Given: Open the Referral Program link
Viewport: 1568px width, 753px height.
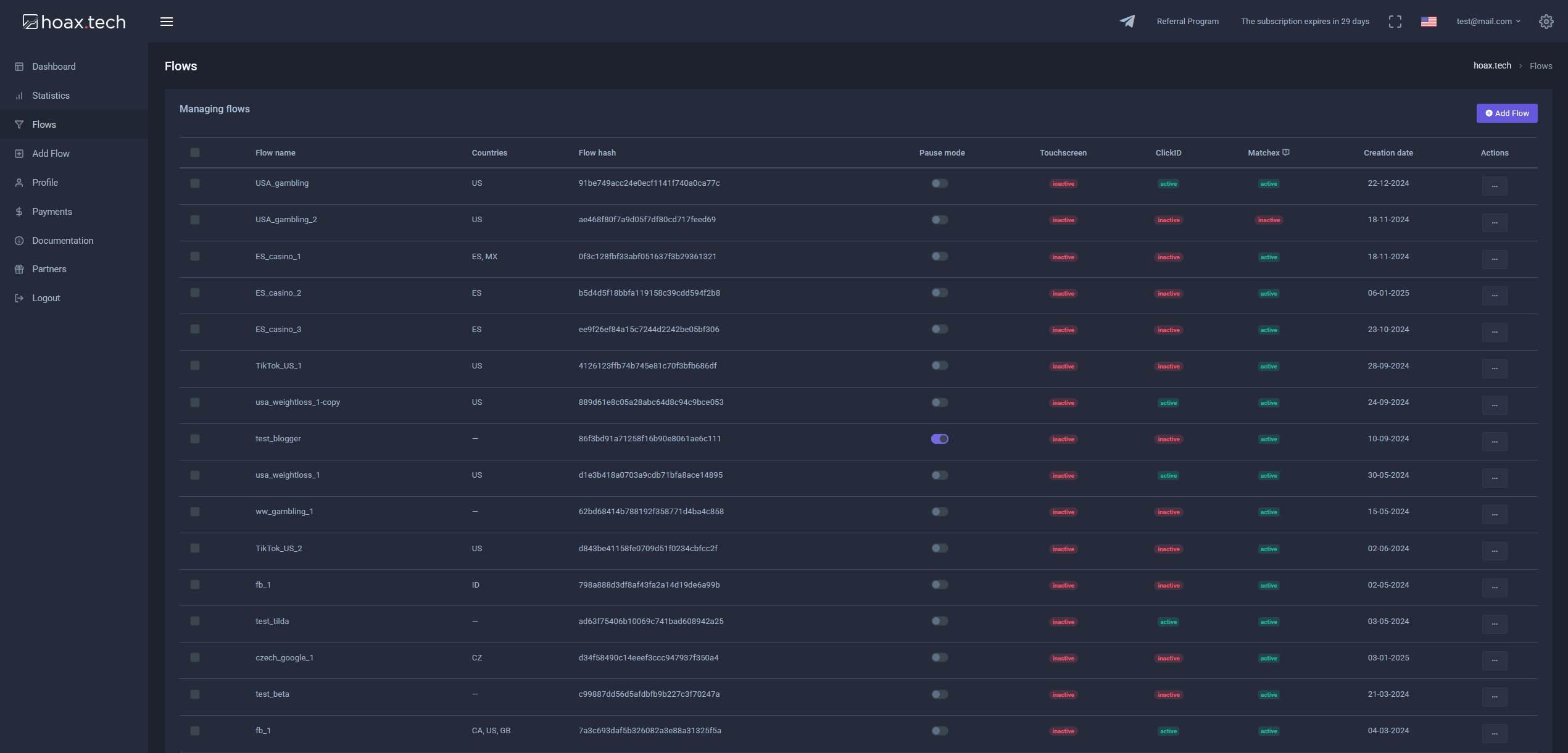Looking at the screenshot, I should [1188, 22].
